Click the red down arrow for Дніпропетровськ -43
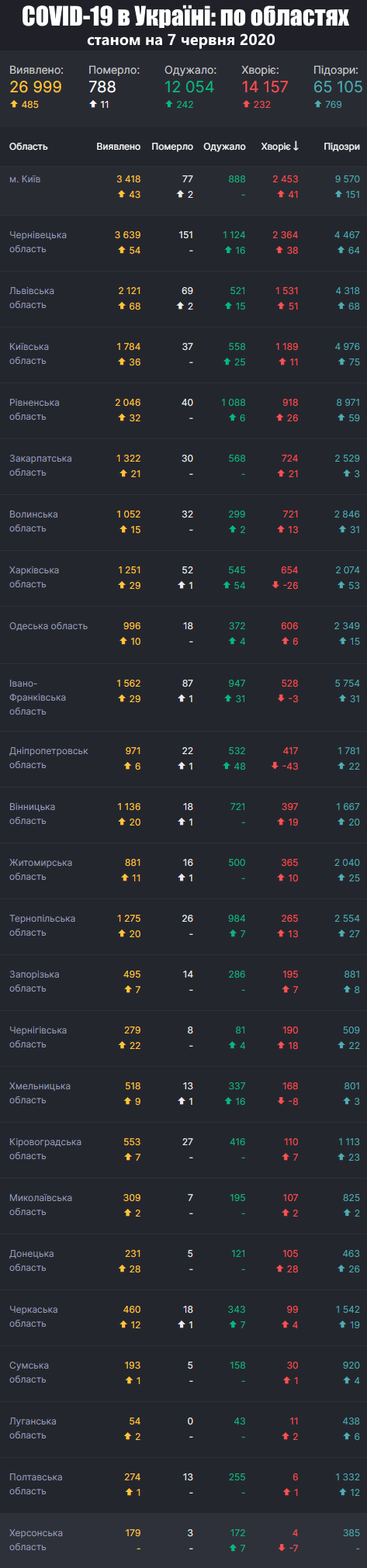Screen dimensions: 367x1568 coord(275,766)
